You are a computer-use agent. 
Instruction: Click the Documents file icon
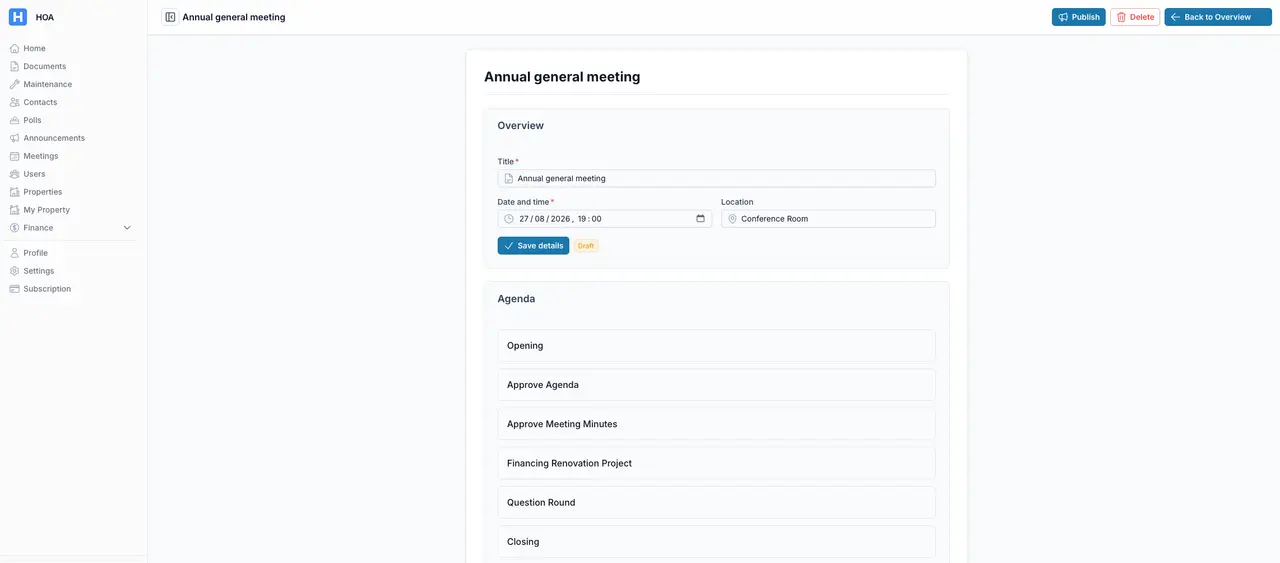click(x=14, y=66)
